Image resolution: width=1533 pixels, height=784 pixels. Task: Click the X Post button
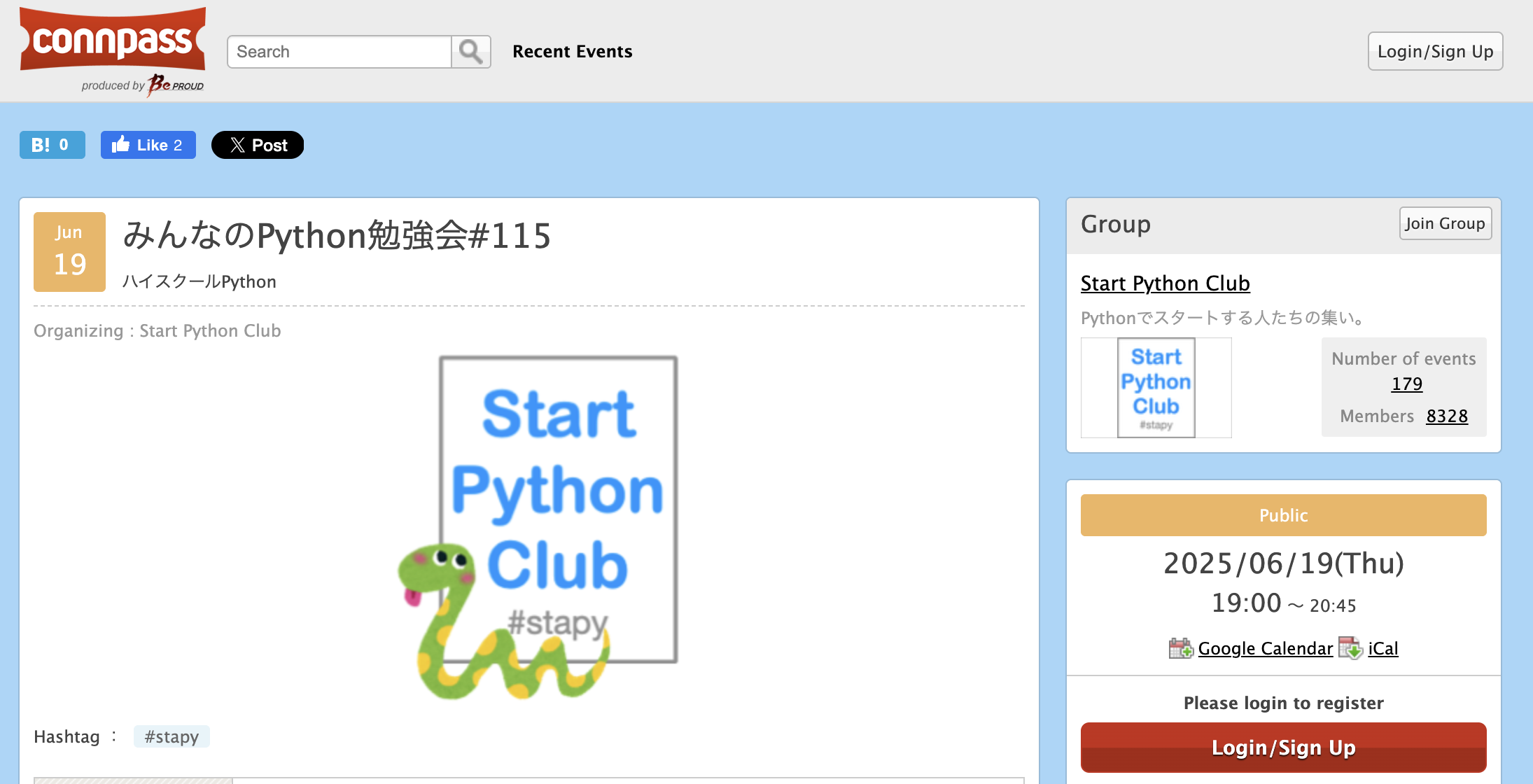[258, 145]
